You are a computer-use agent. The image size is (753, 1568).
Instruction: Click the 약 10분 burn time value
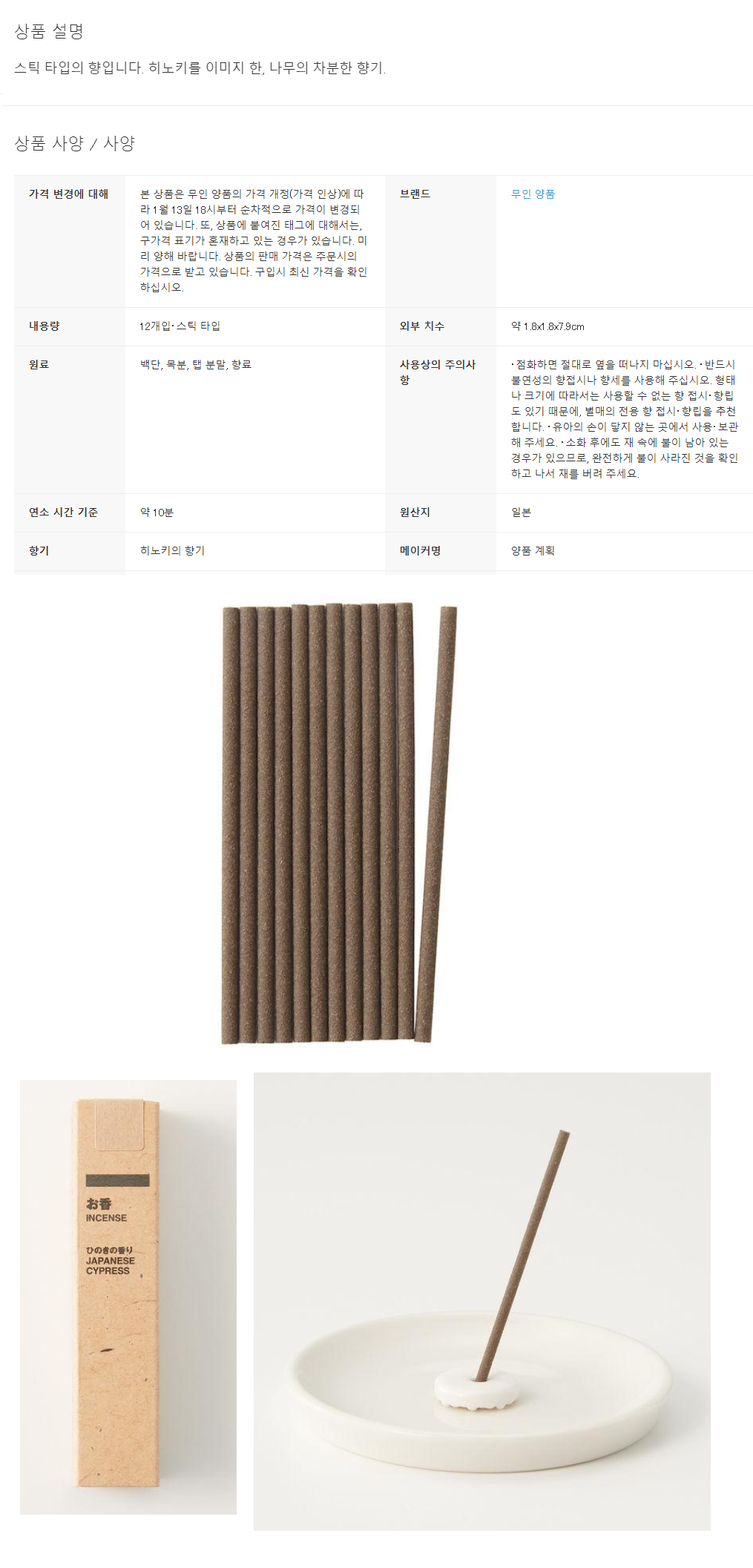click(157, 512)
